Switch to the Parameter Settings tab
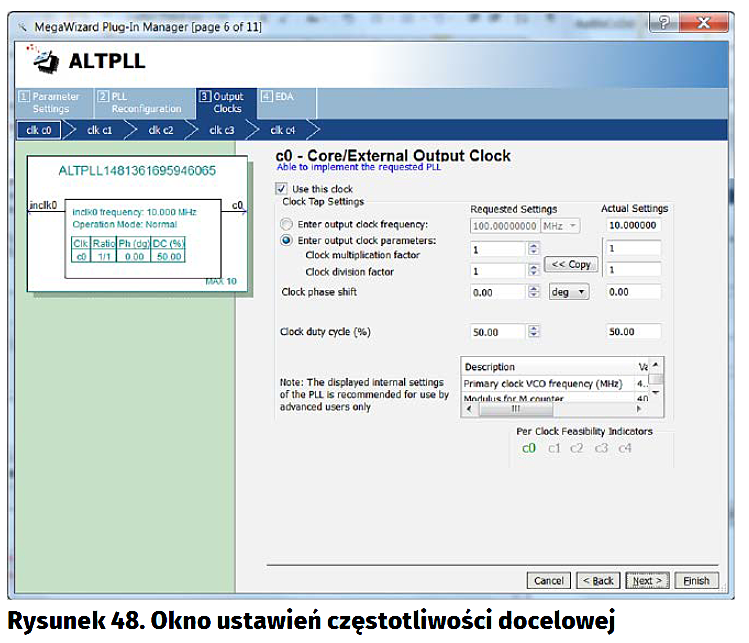The image size is (749, 643). pos(50,102)
